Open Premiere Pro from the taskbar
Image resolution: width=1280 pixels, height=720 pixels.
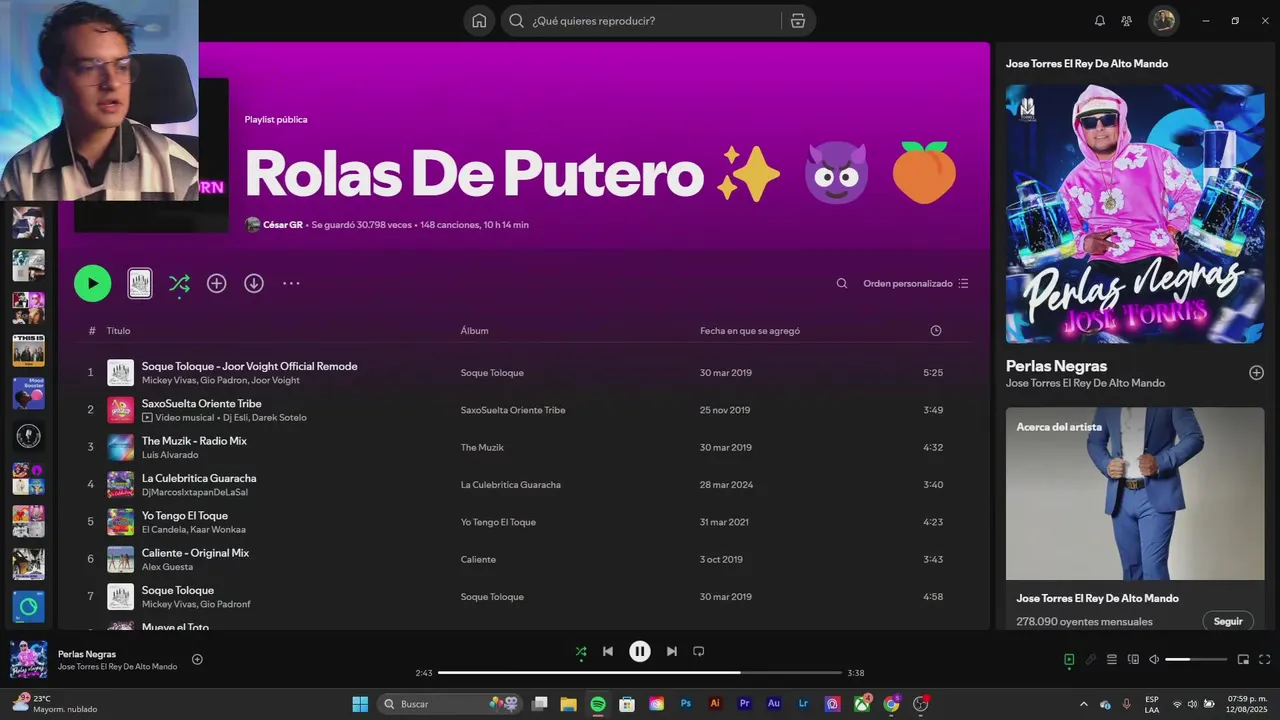pos(744,704)
